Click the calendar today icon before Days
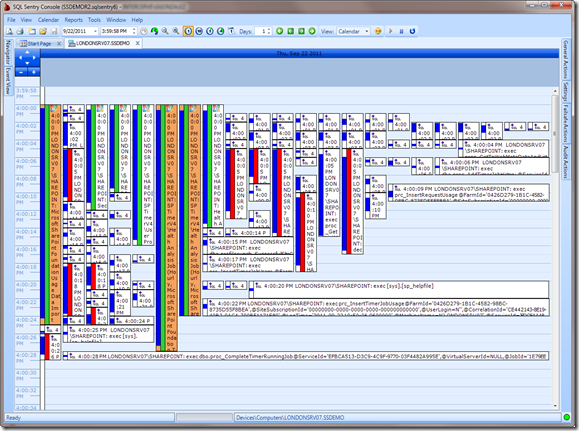 pos(231,31)
